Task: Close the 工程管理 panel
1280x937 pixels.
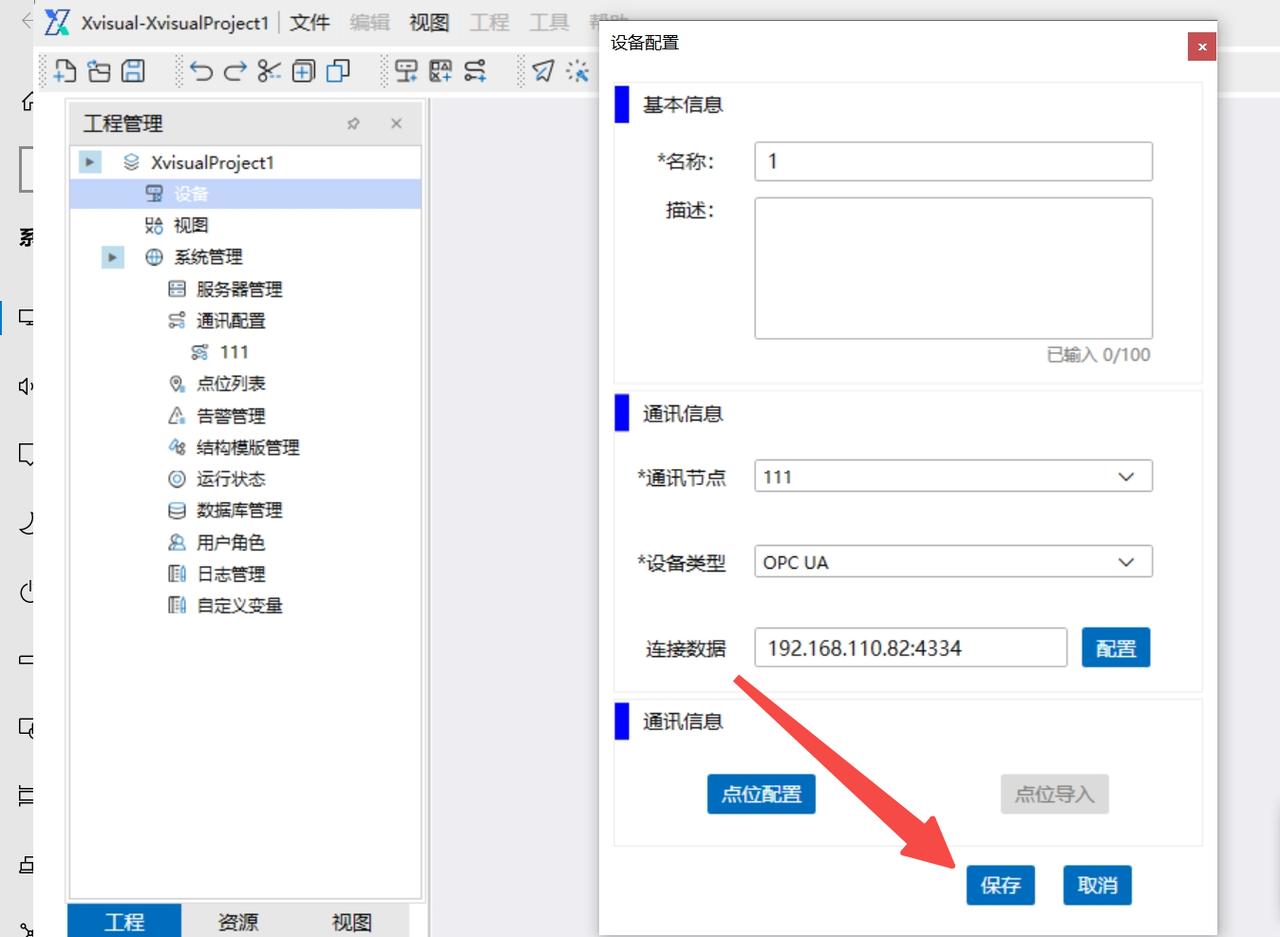Action: pos(396,124)
